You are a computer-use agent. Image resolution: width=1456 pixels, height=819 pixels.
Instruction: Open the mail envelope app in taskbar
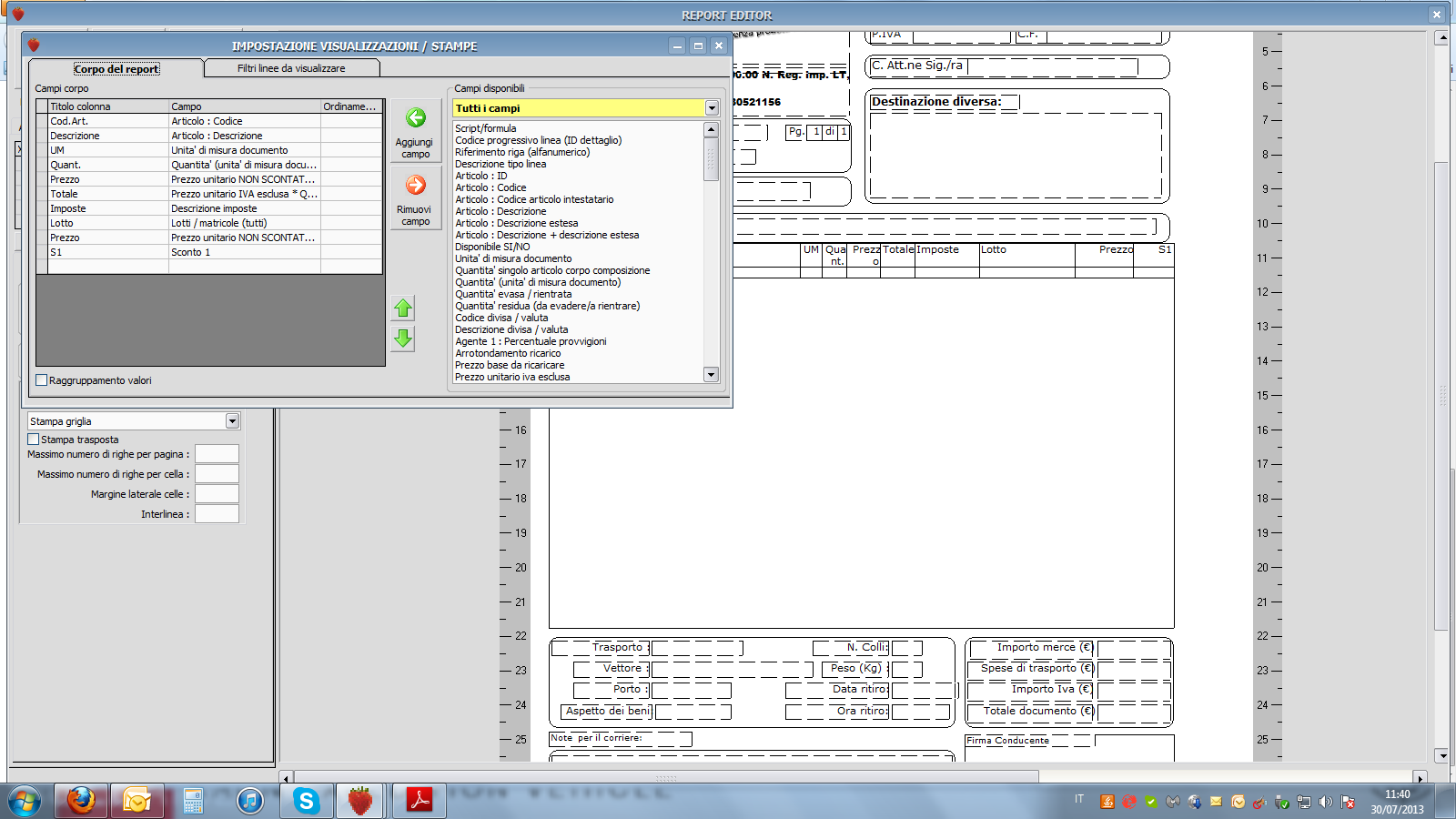[136, 801]
